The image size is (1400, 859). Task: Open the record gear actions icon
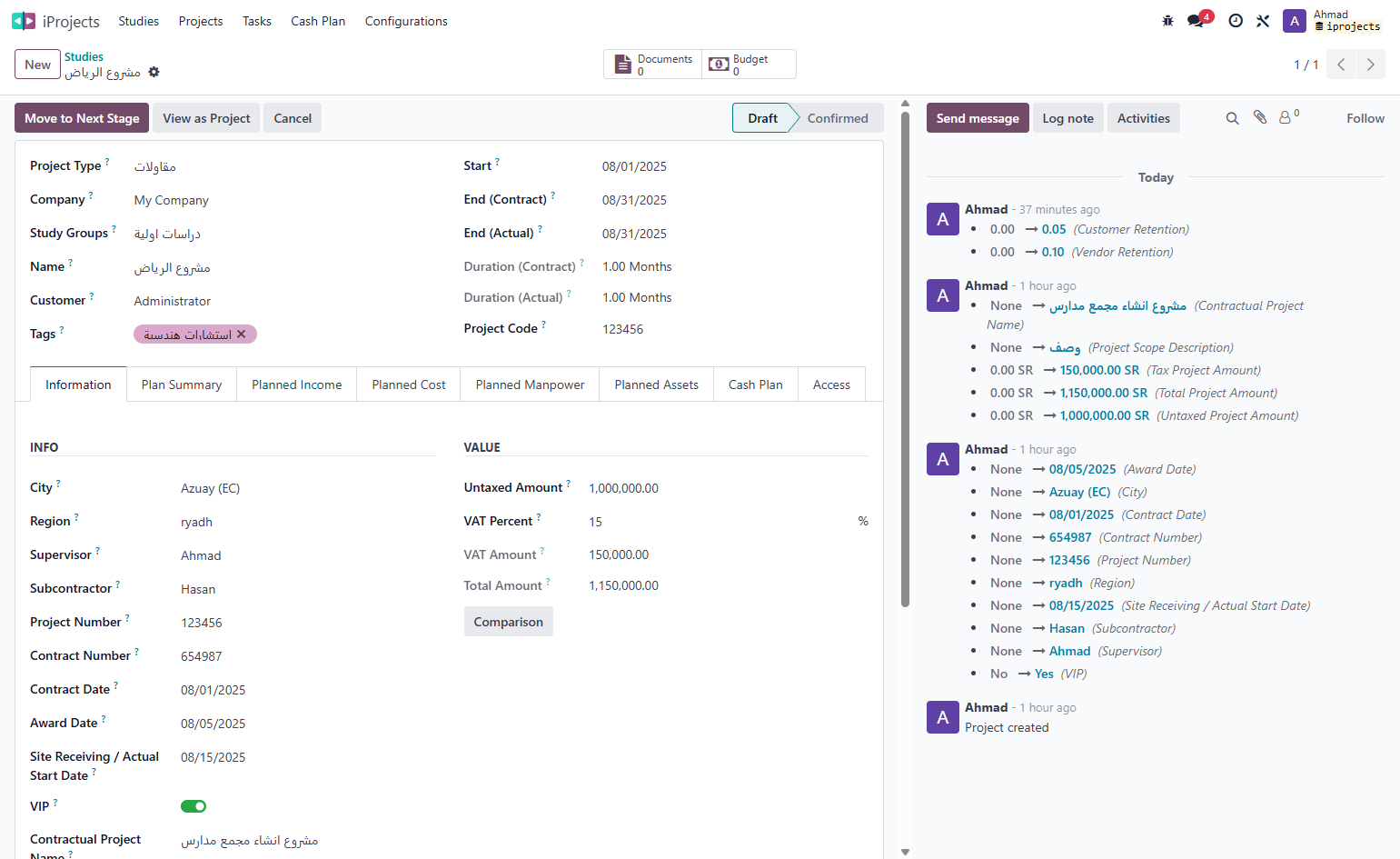(x=154, y=72)
